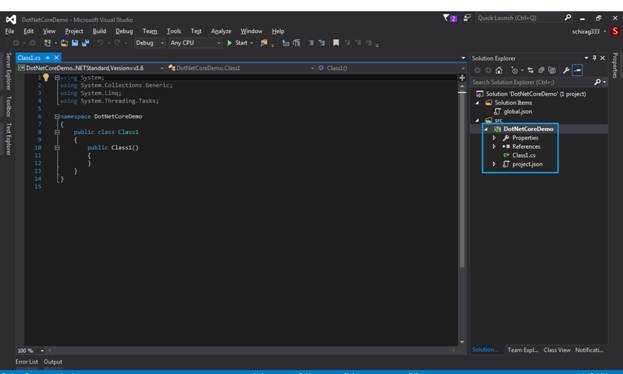Click the Solution Explorer back arrow
Image resolution: width=623 pixels, height=374 pixels.
coord(478,70)
